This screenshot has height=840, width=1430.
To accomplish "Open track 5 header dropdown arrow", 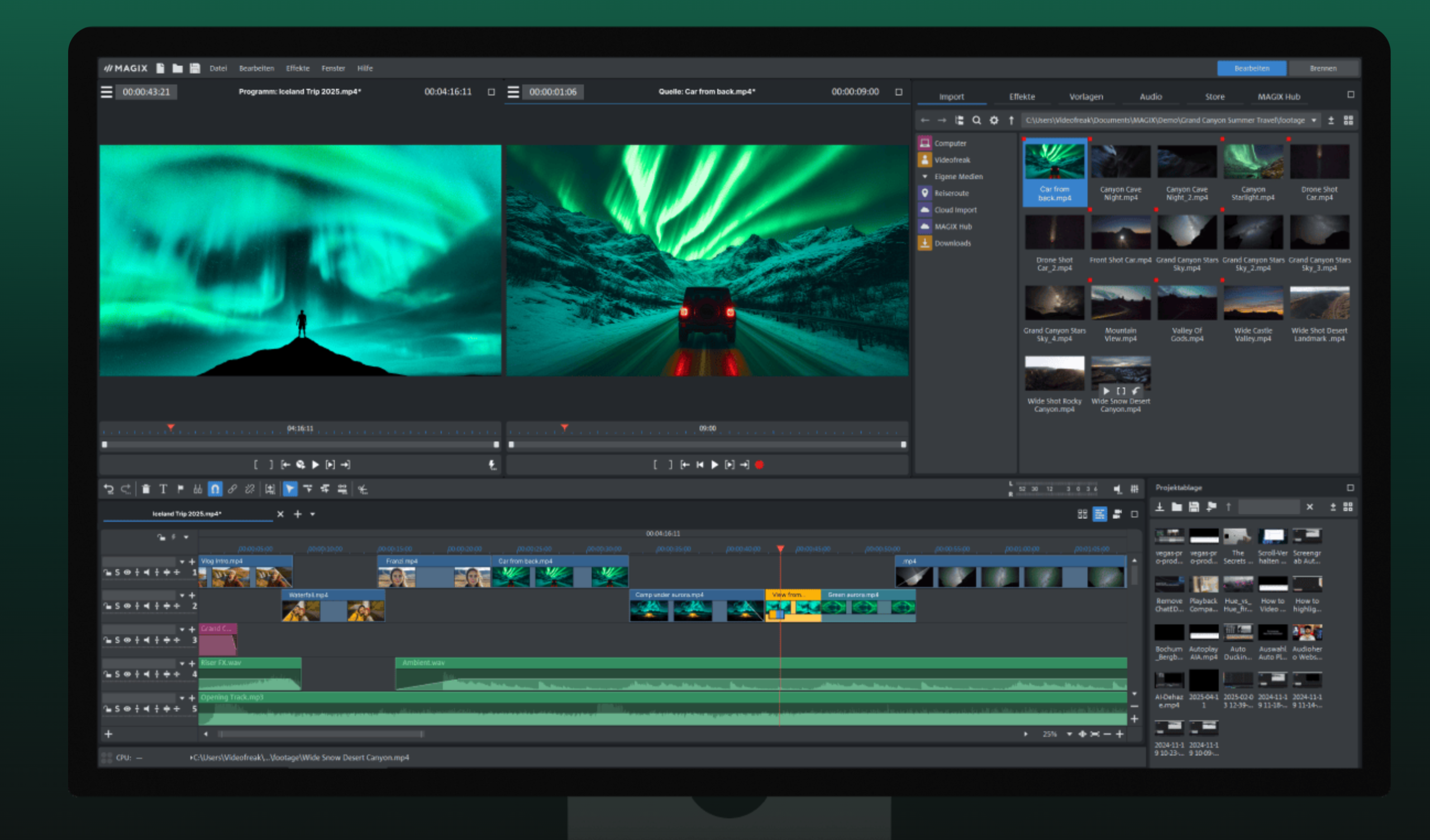I will [182, 698].
